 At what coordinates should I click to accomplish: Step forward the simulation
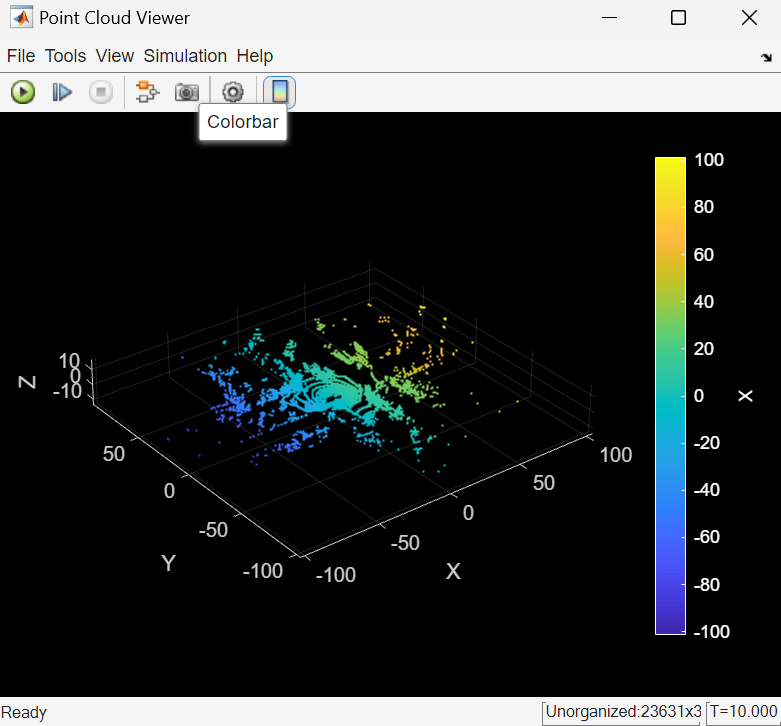62,92
